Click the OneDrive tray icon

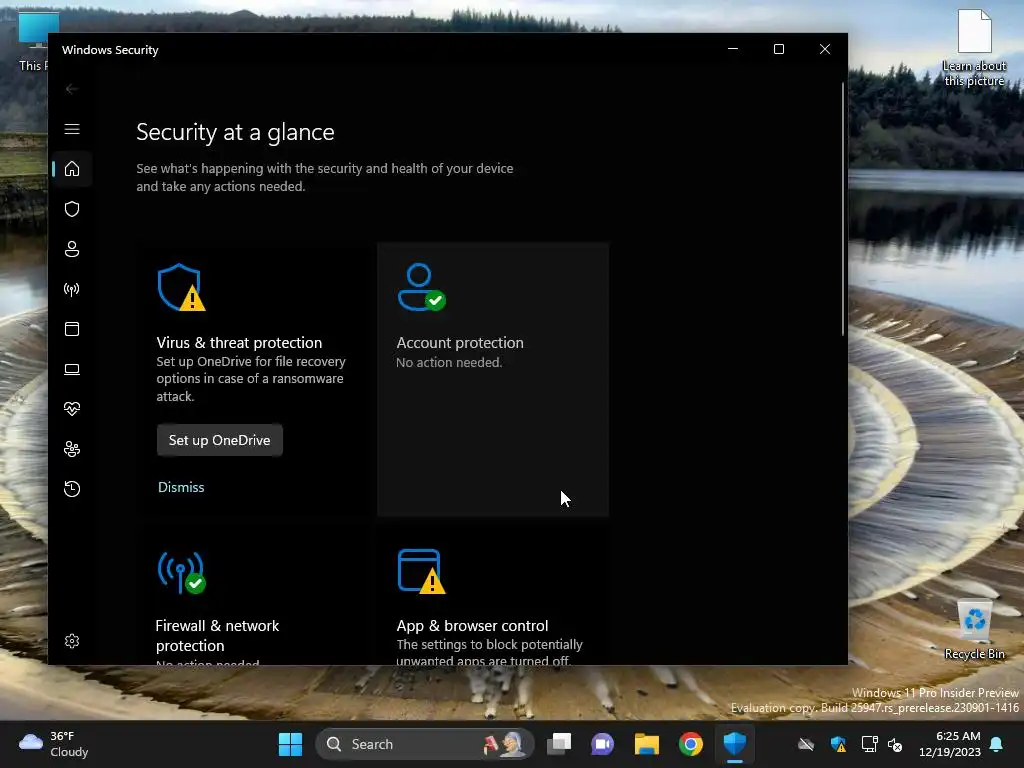tap(807, 744)
